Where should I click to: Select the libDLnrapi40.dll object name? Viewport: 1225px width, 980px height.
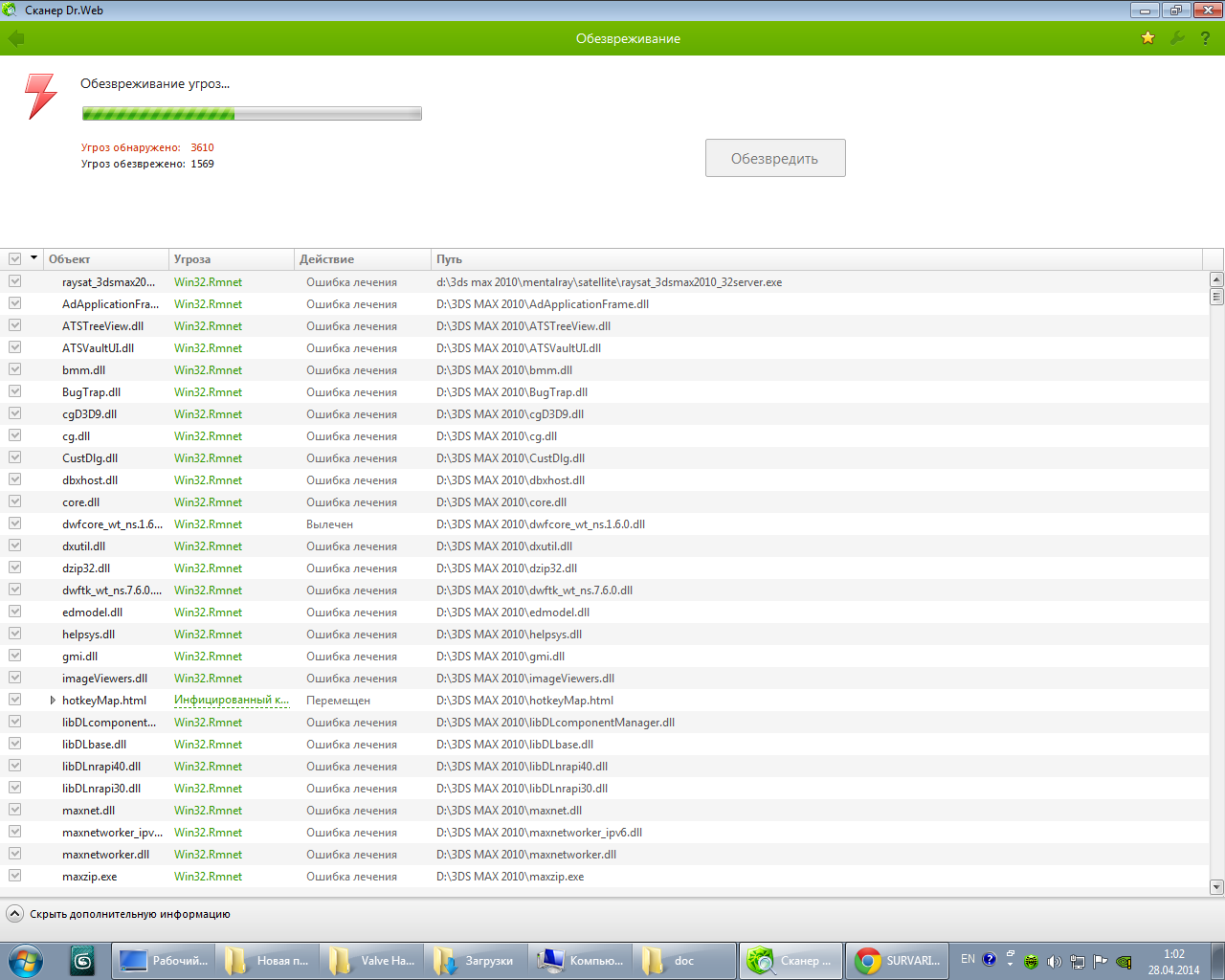pos(101,767)
